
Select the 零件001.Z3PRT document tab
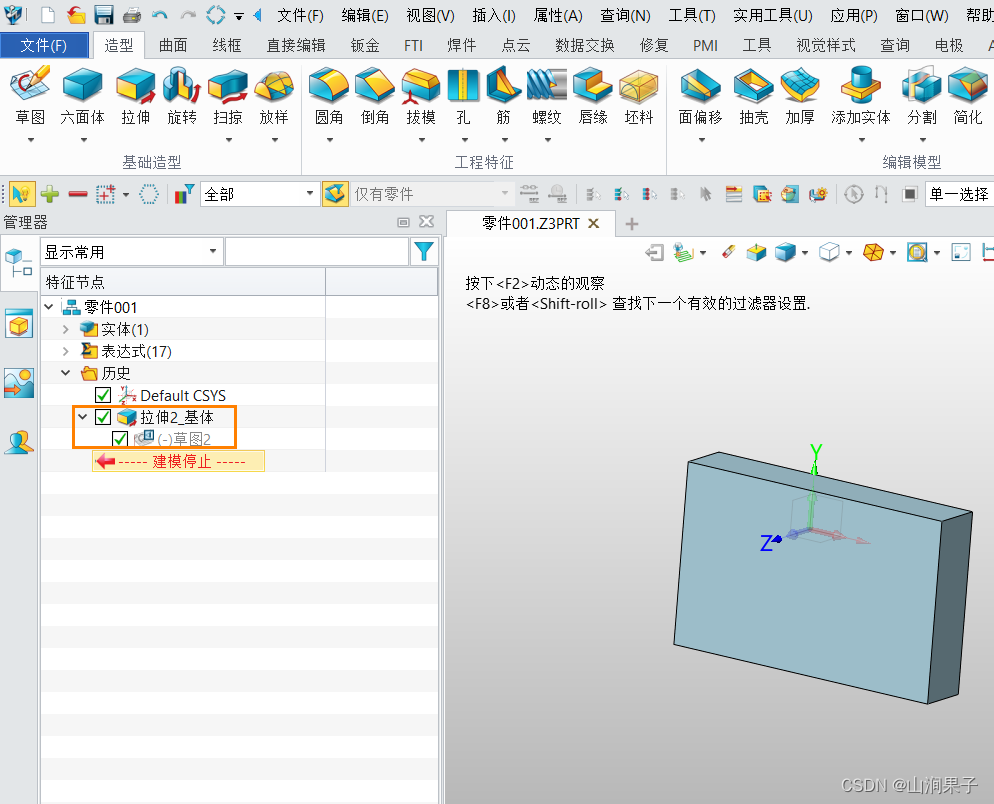coord(531,223)
